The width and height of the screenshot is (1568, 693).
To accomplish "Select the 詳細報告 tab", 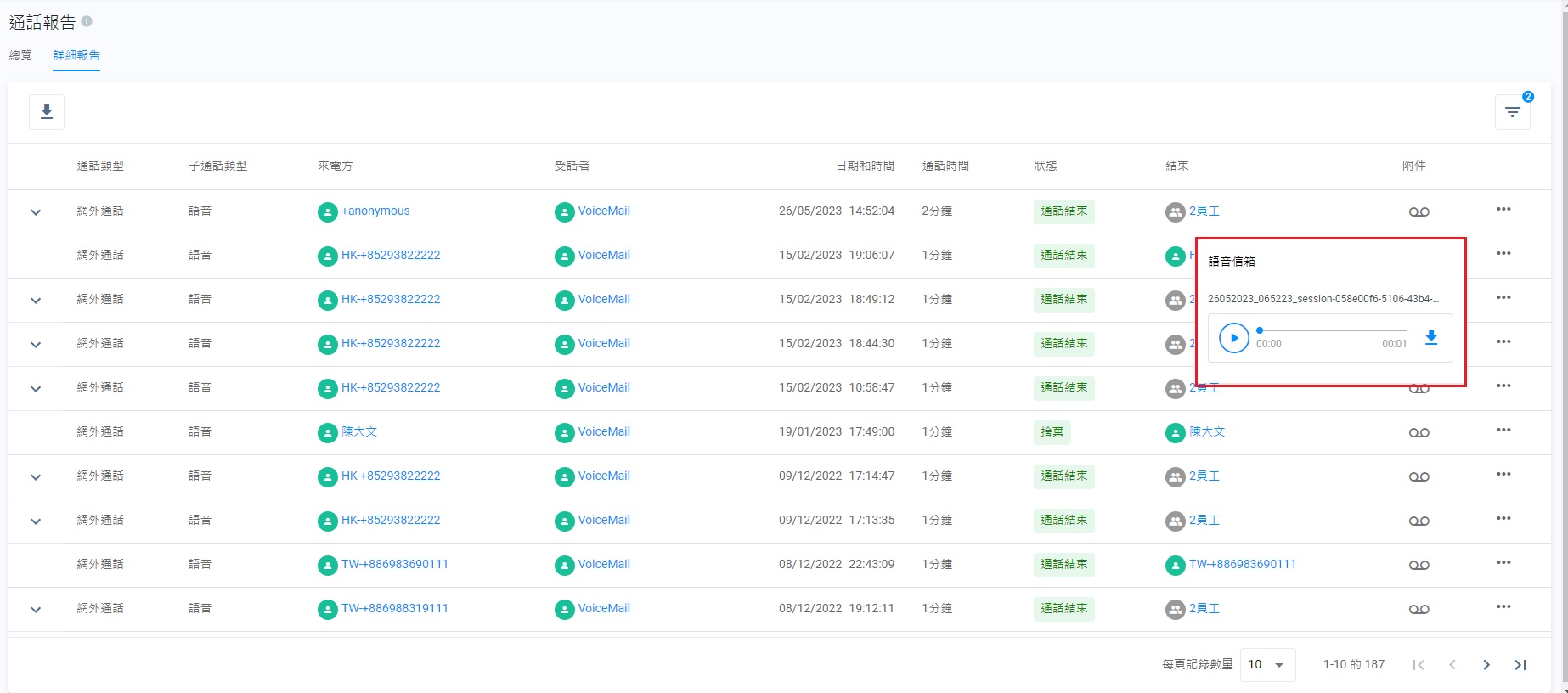I will 76,55.
